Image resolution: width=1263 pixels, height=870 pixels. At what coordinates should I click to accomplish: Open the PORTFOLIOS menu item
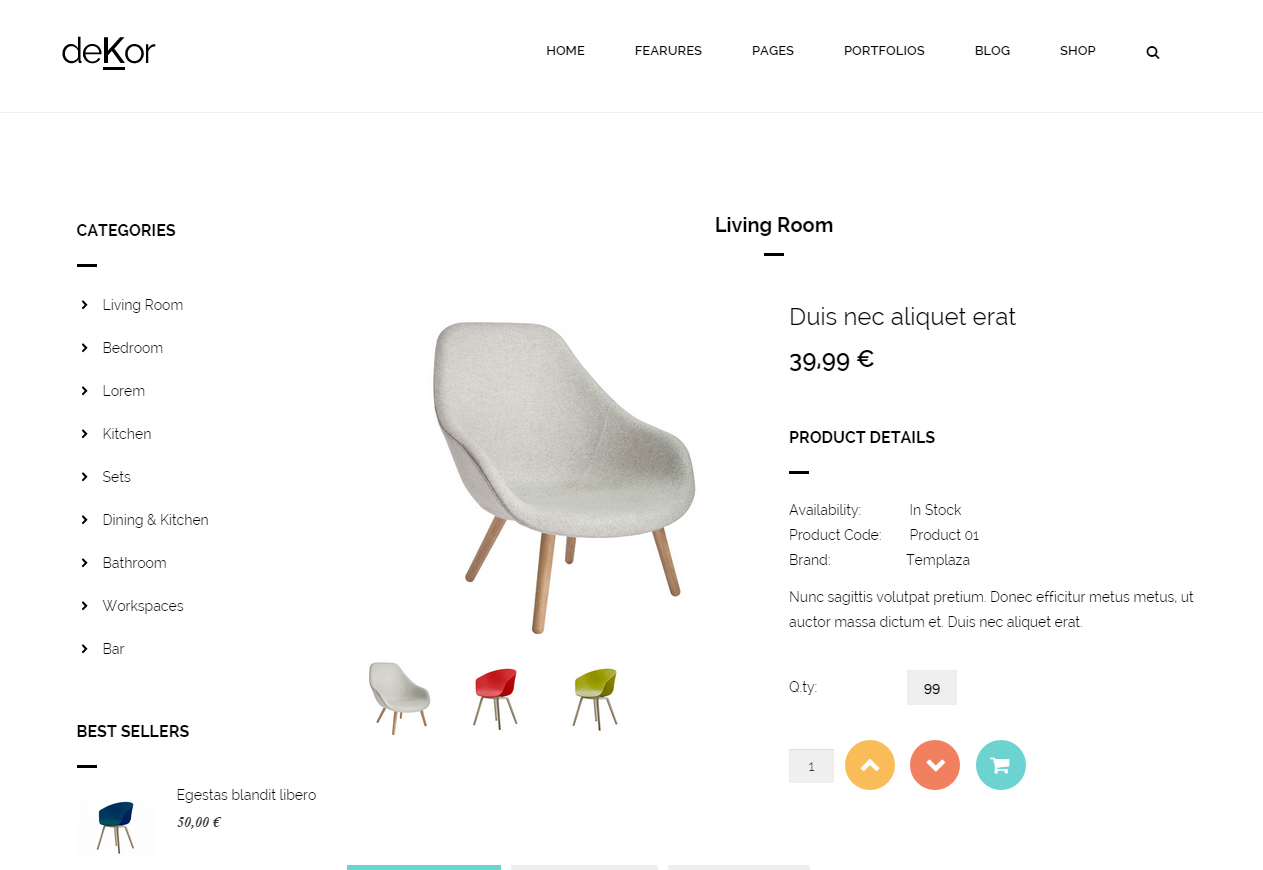click(x=884, y=51)
